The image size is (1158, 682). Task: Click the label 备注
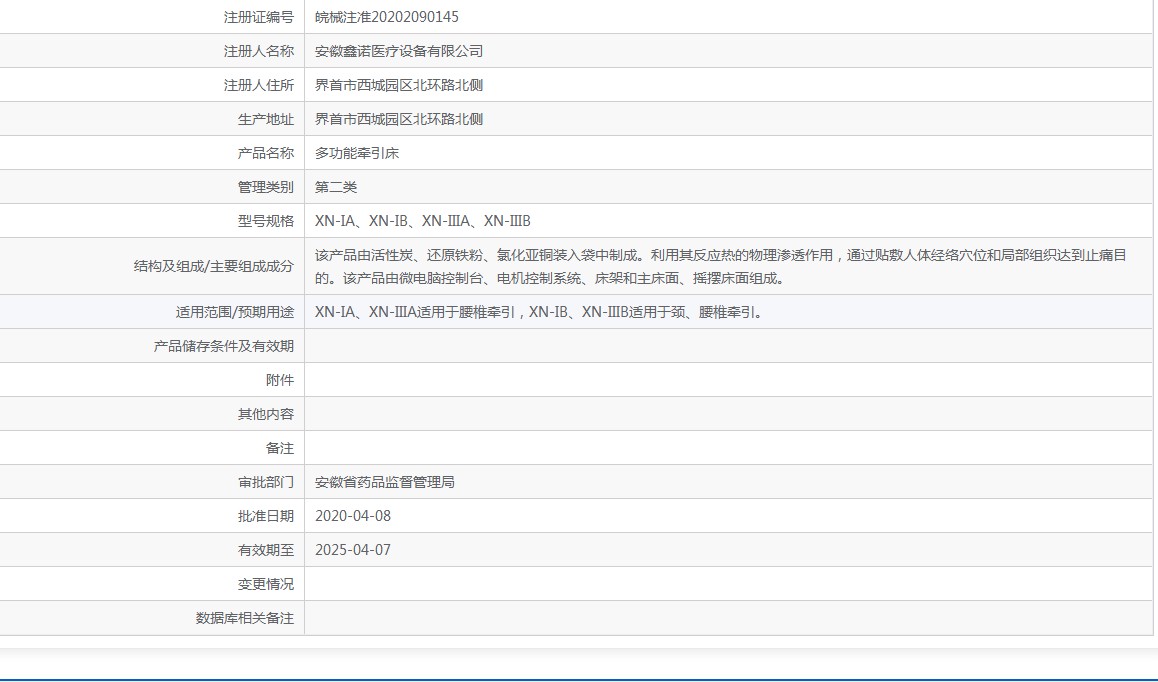(x=280, y=448)
